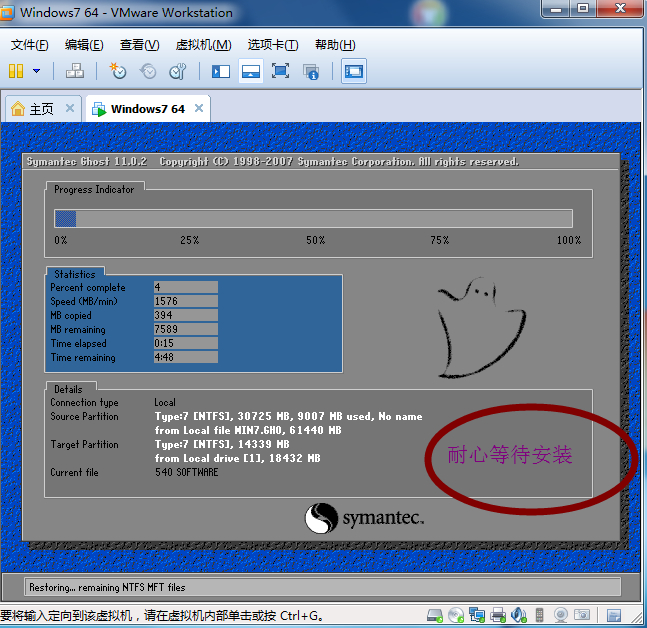Image resolution: width=647 pixels, height=628 pixels.
Task: Open the 选项卡(T) menu
Action: point(273,45)
